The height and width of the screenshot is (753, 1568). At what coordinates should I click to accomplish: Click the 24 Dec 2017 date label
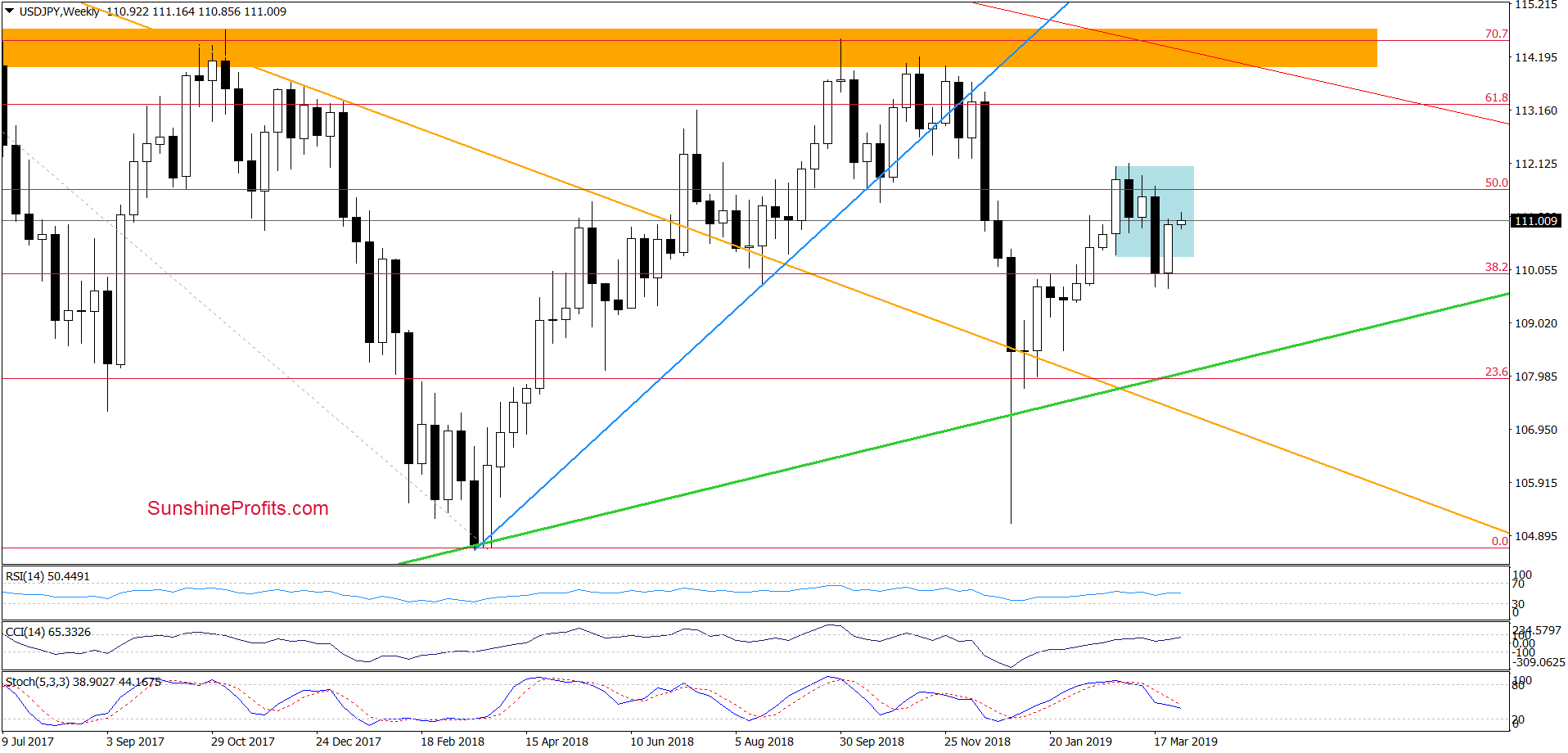tap(349, 742)
